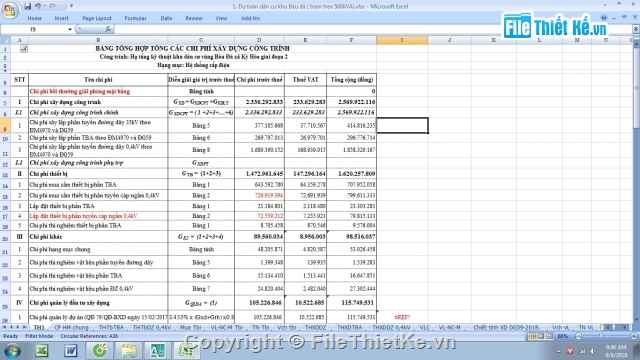Switch to the THXDTBA sheet
The image size is (640, 360).
tap(350, 327)
